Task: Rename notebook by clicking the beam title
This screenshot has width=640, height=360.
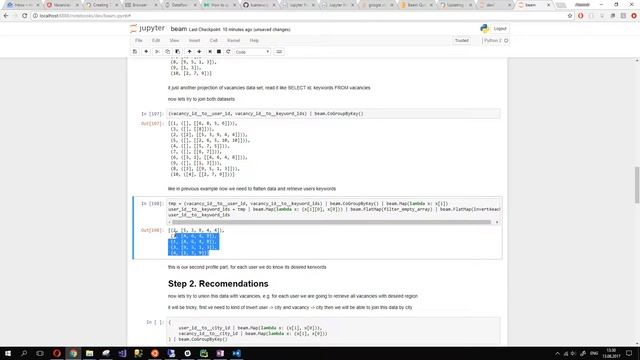Action: [179, 29]
